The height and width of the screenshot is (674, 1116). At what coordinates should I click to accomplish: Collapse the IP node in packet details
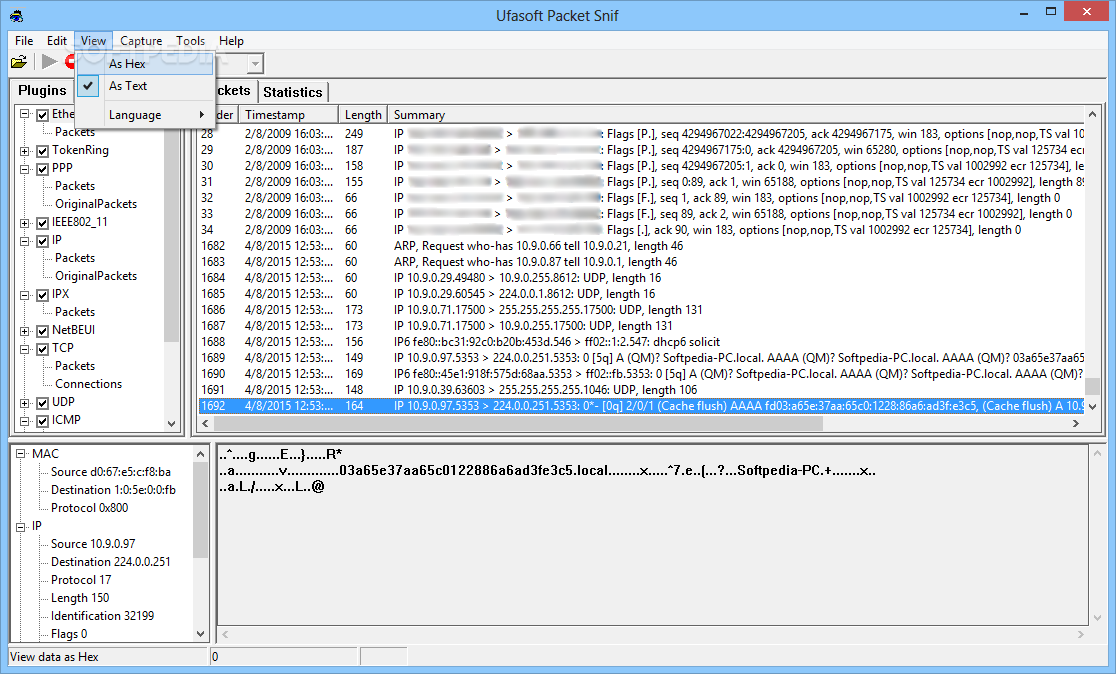pos(21,526)
